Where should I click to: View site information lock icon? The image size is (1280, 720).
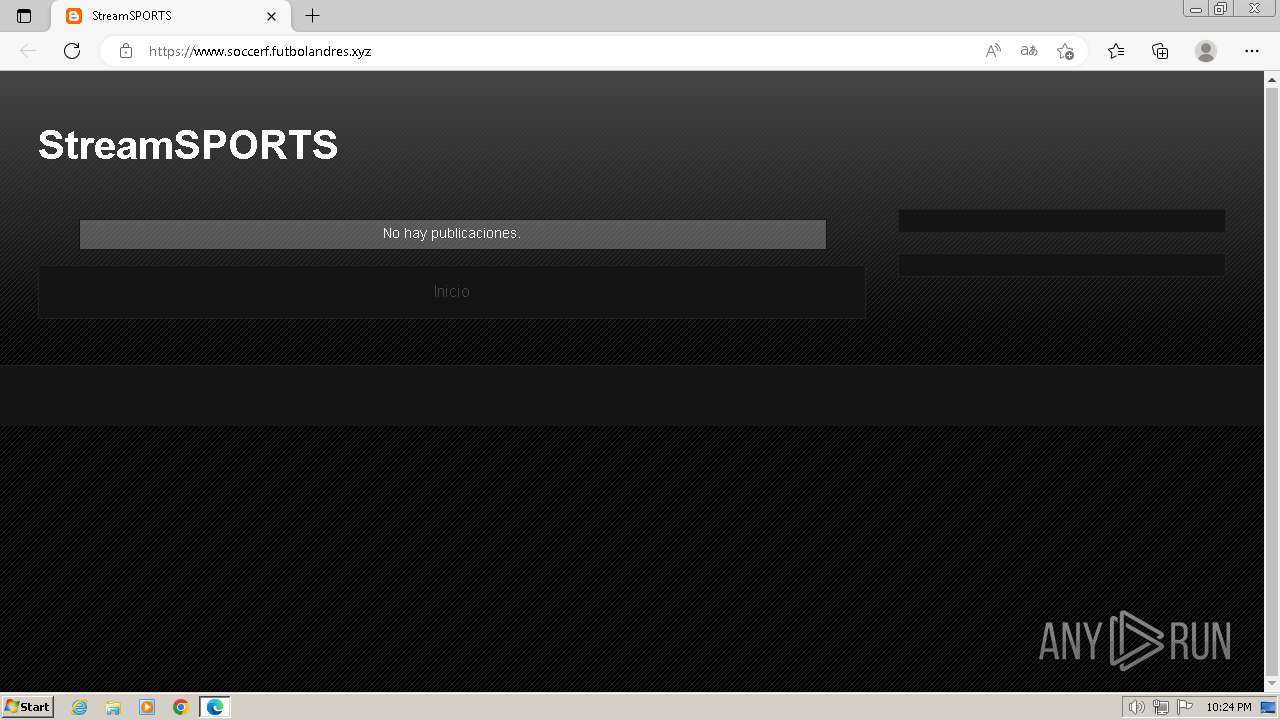click(126, 51)
